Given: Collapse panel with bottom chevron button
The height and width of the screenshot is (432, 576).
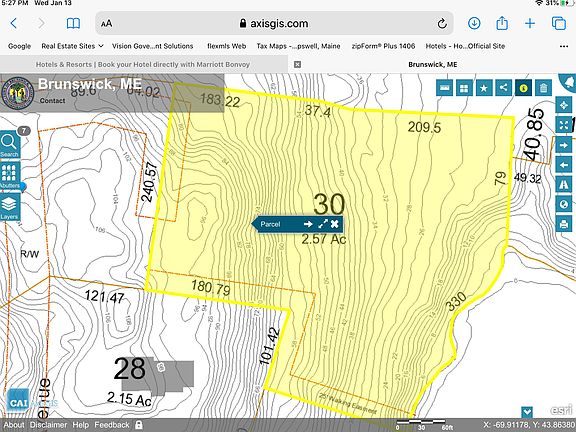Looking at the screenshot, I should [x=527, y=412].
